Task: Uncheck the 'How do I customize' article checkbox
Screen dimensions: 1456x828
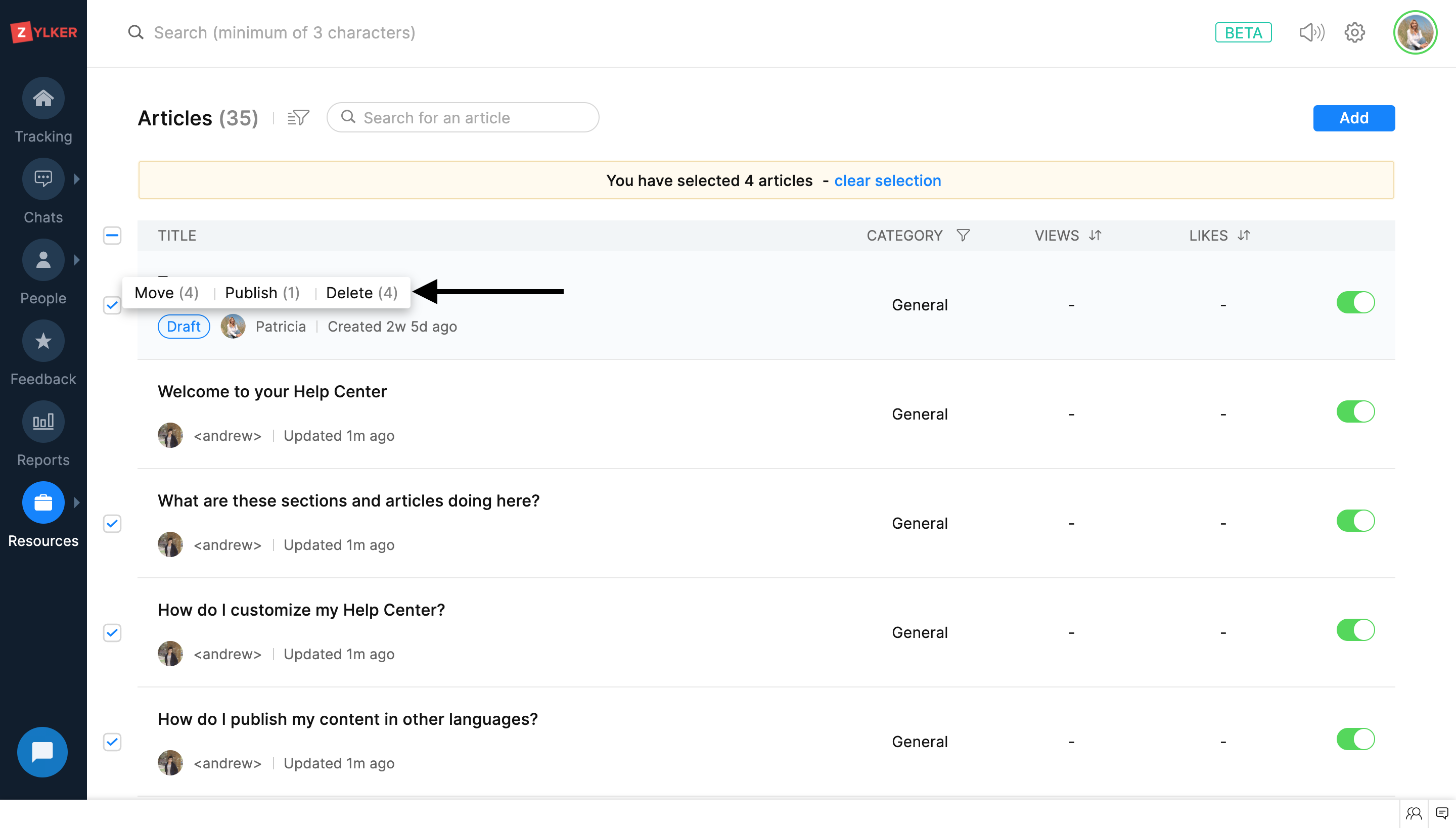Action: [112, 632]
